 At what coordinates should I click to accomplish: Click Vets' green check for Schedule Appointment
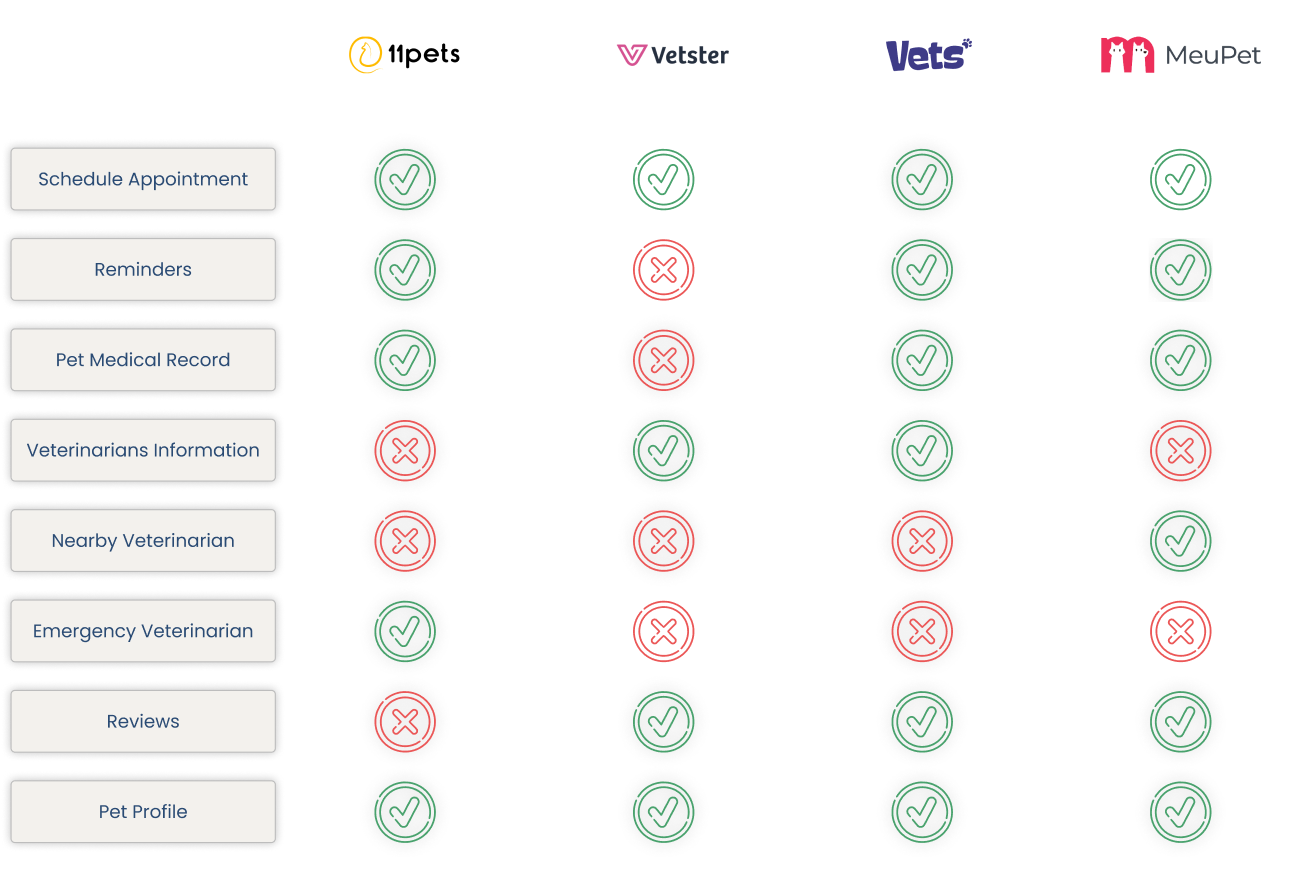[x=922, y=180]
